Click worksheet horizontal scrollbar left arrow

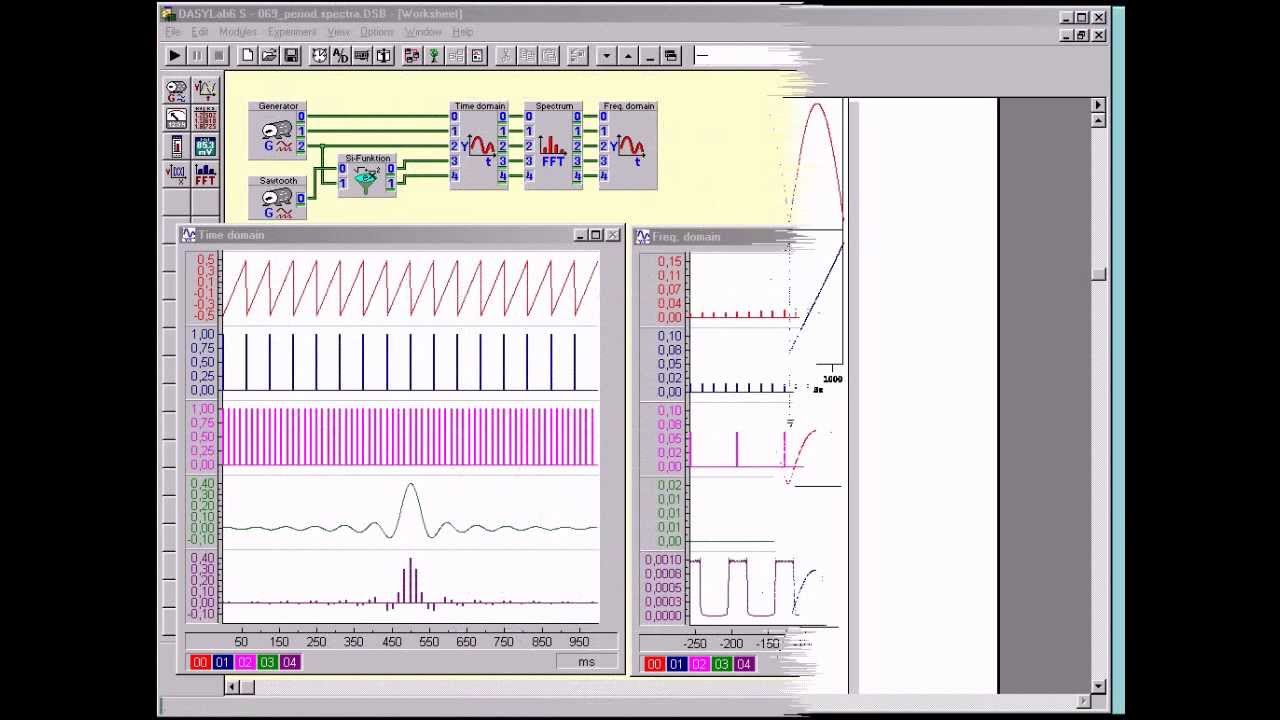(232, 686)
